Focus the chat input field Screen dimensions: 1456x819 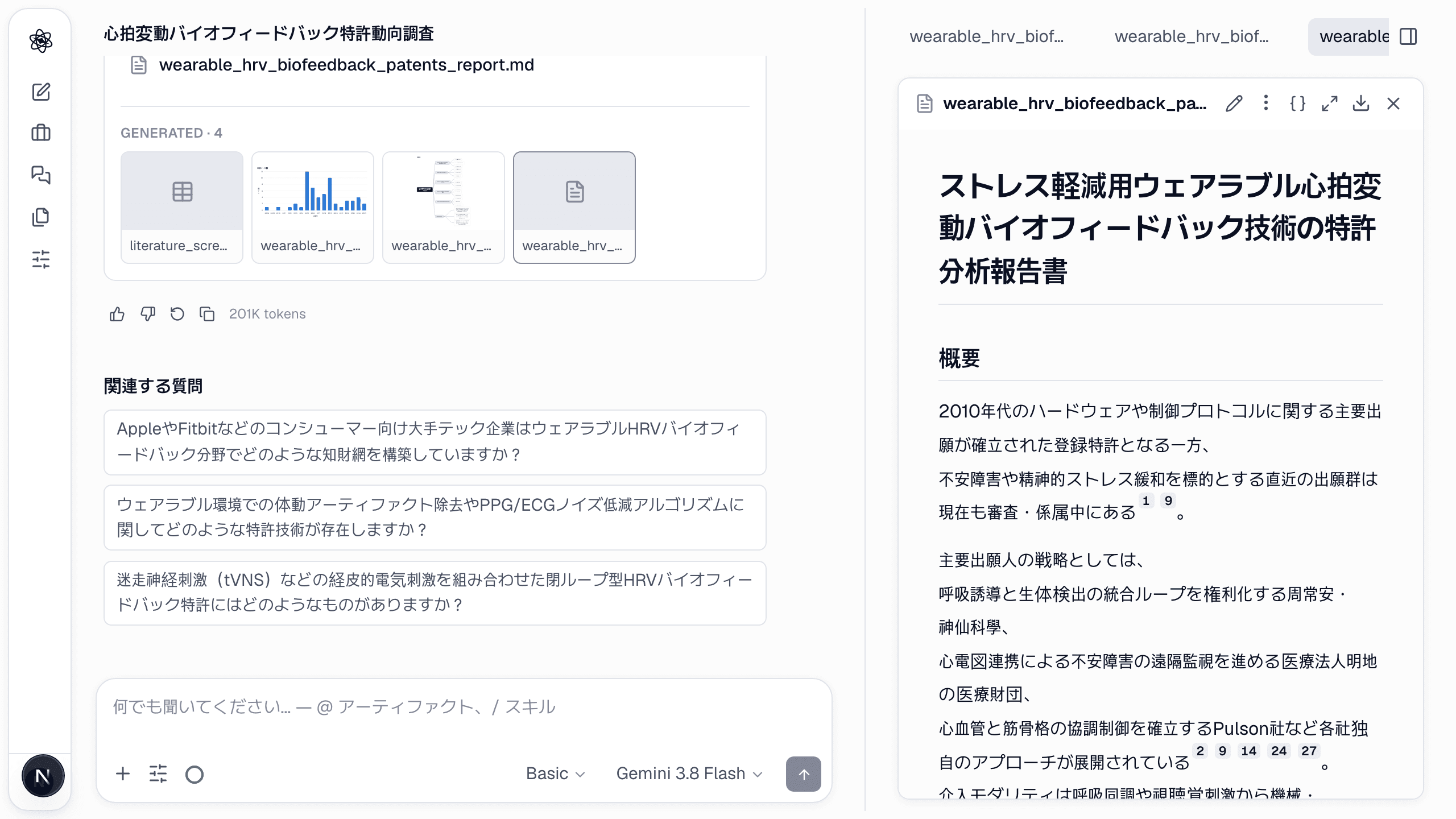coord(464,707)
